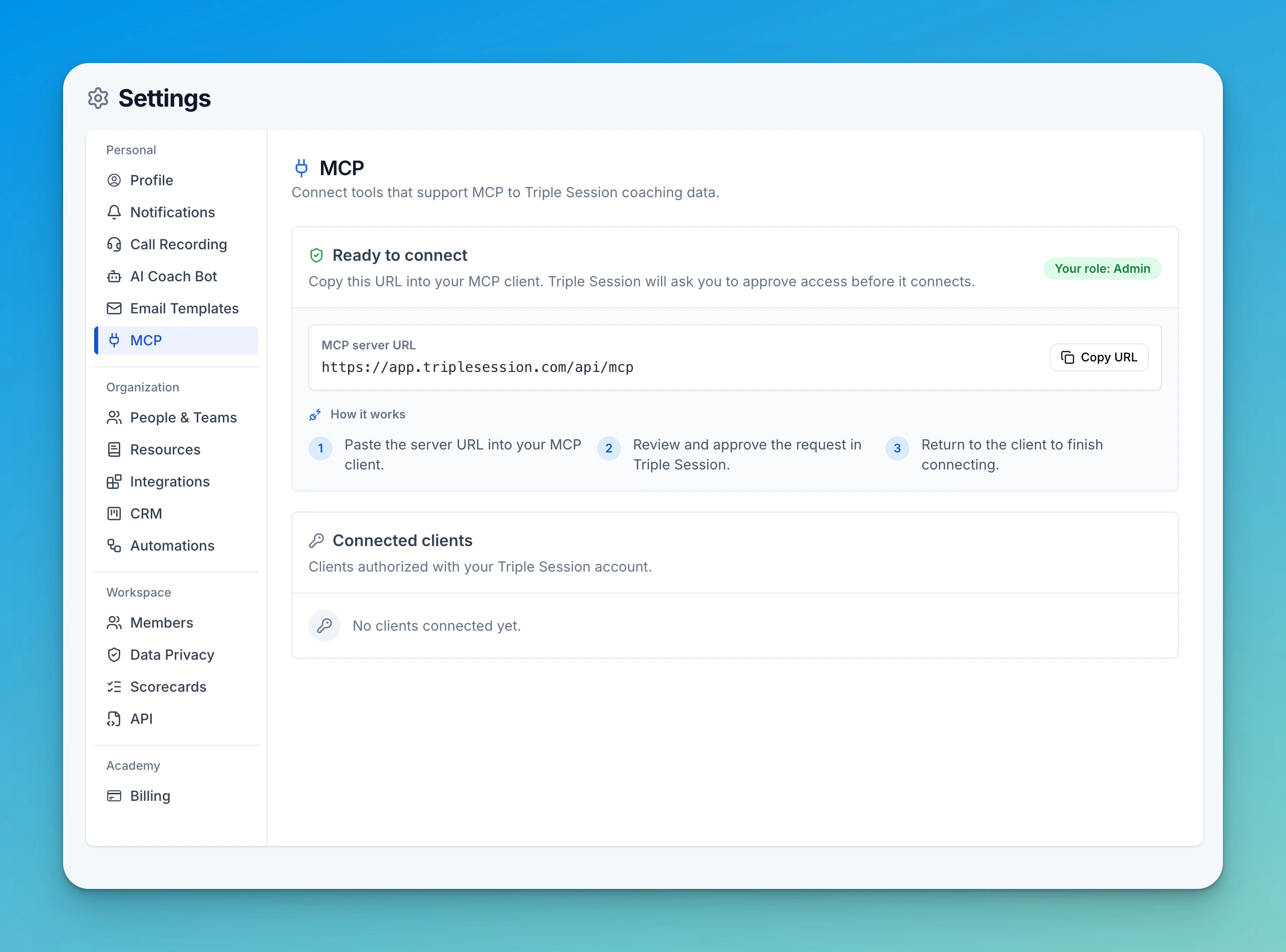Click the key icon beside Connected clients heading

[316, 541]
